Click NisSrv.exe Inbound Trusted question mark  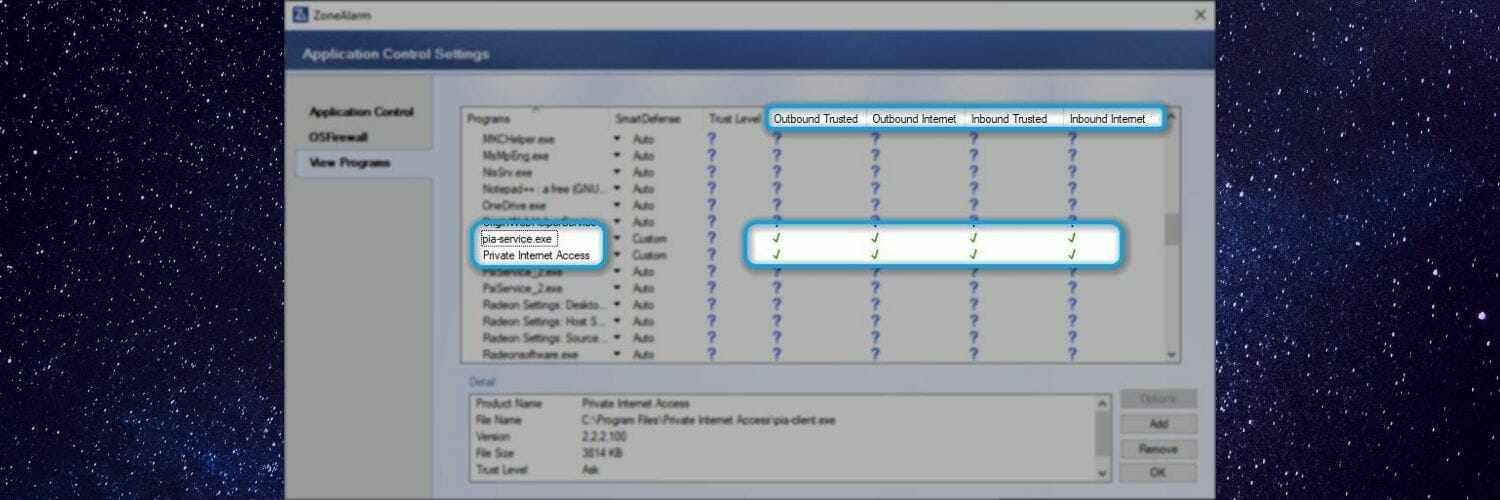click(973, 172)
